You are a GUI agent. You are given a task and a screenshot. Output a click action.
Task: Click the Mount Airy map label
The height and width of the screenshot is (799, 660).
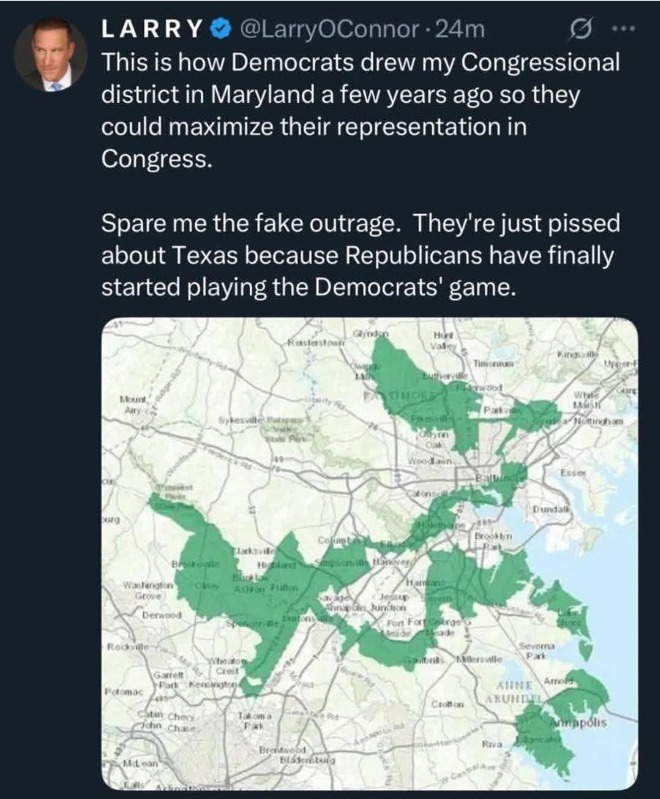[x=133, y=403]
